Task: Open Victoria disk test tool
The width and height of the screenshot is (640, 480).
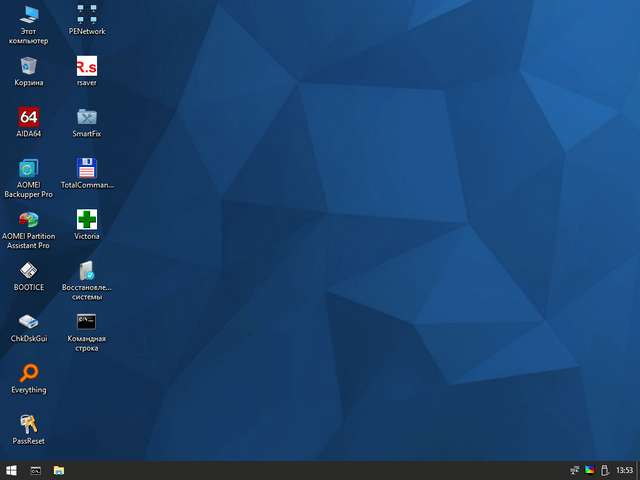Action: [87, 224]
